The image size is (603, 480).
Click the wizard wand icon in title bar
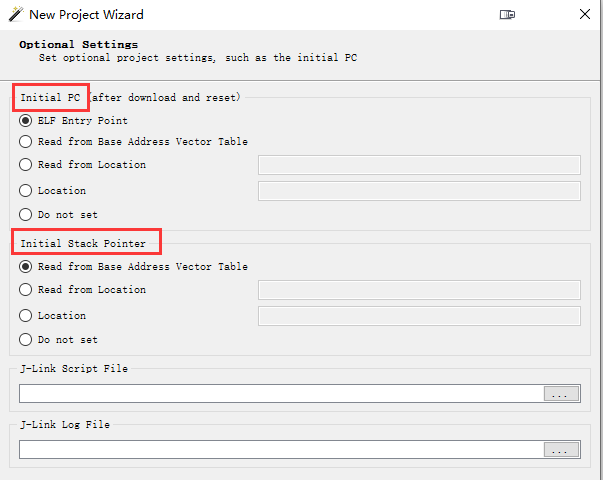coord(16,14)
